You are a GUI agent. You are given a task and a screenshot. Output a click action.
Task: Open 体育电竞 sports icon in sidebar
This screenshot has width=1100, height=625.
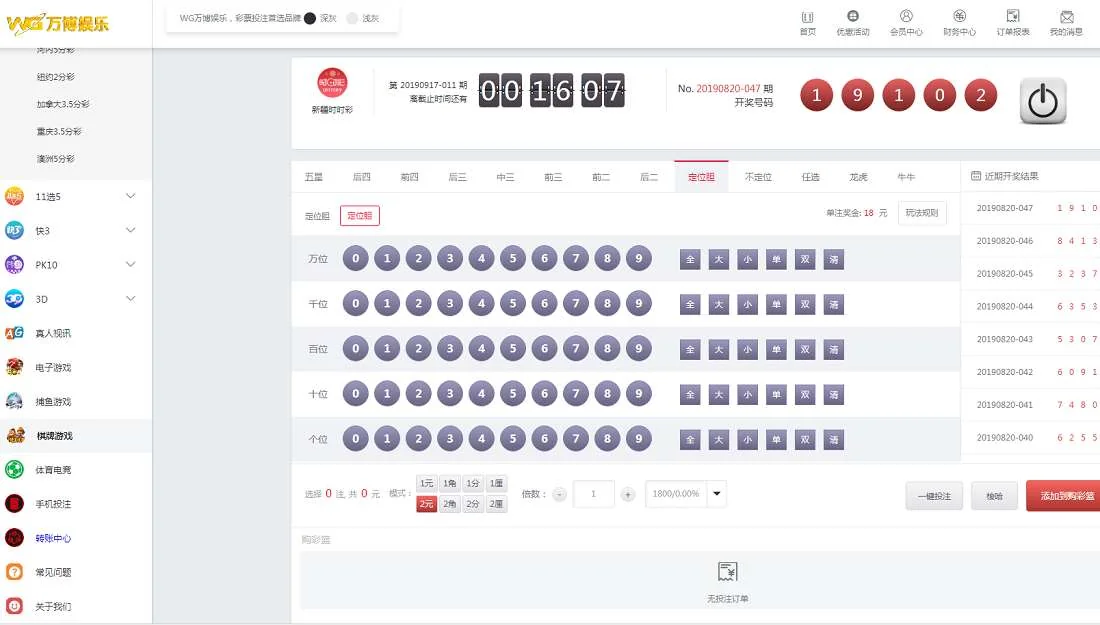[x=14, y=469]
